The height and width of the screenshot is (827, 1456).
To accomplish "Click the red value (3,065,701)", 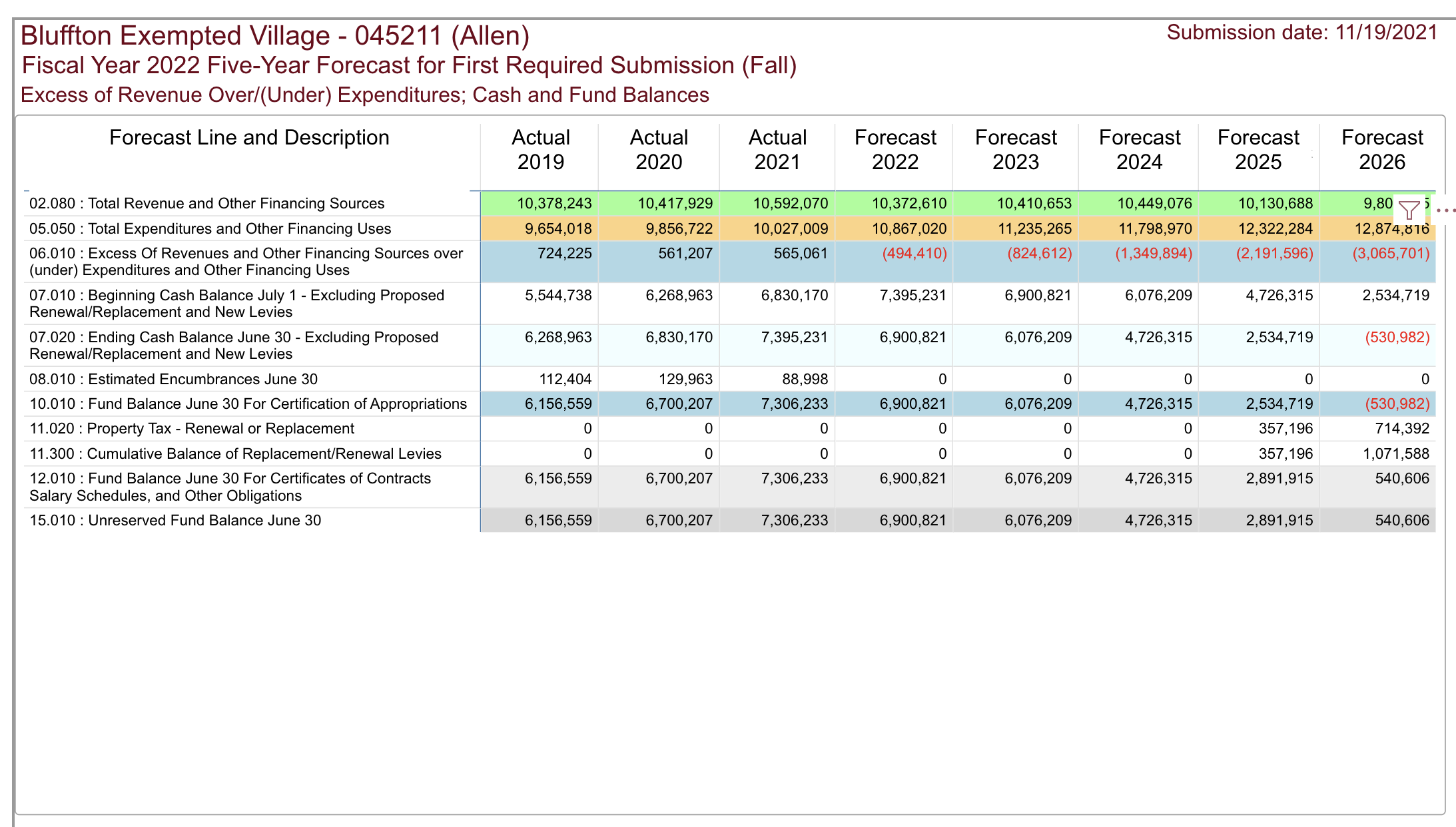I will [1391, 253].
